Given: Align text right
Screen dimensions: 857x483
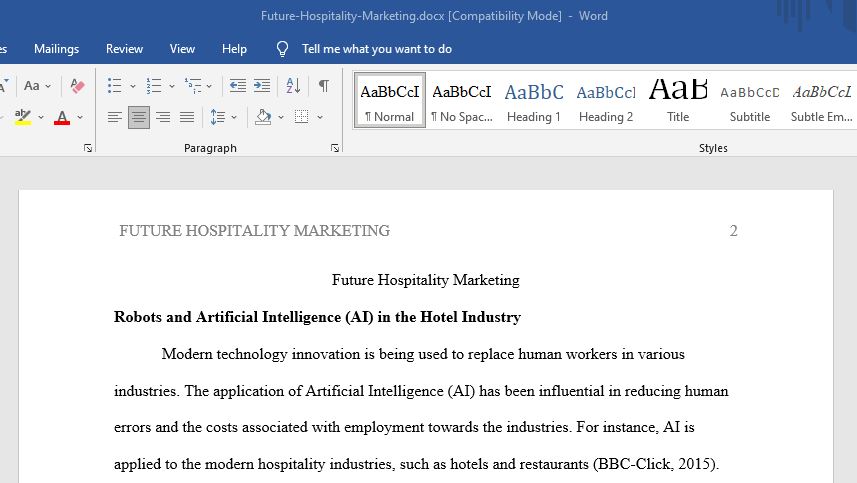Looking at the screenshot, I should [163, 117].
